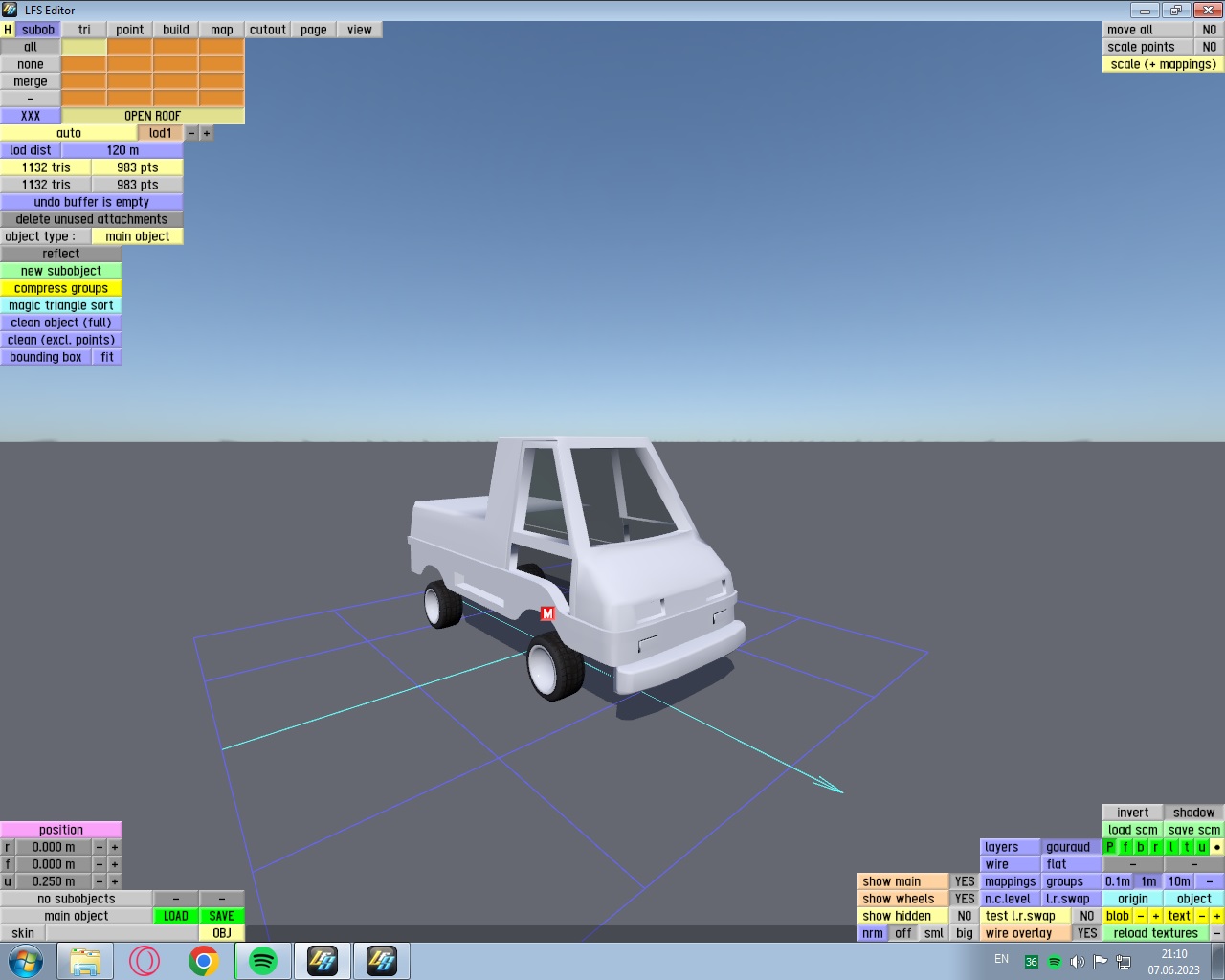Toggle the u layer button
This screenshot has height=980, width=1225.
click(1202, 847)
